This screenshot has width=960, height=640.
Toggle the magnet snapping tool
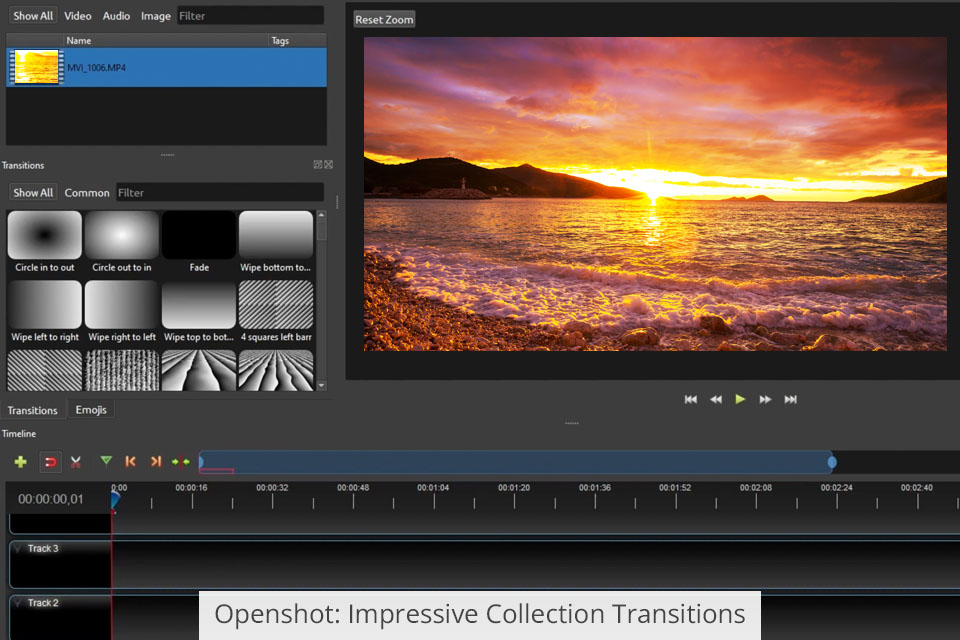click(50, 461)
